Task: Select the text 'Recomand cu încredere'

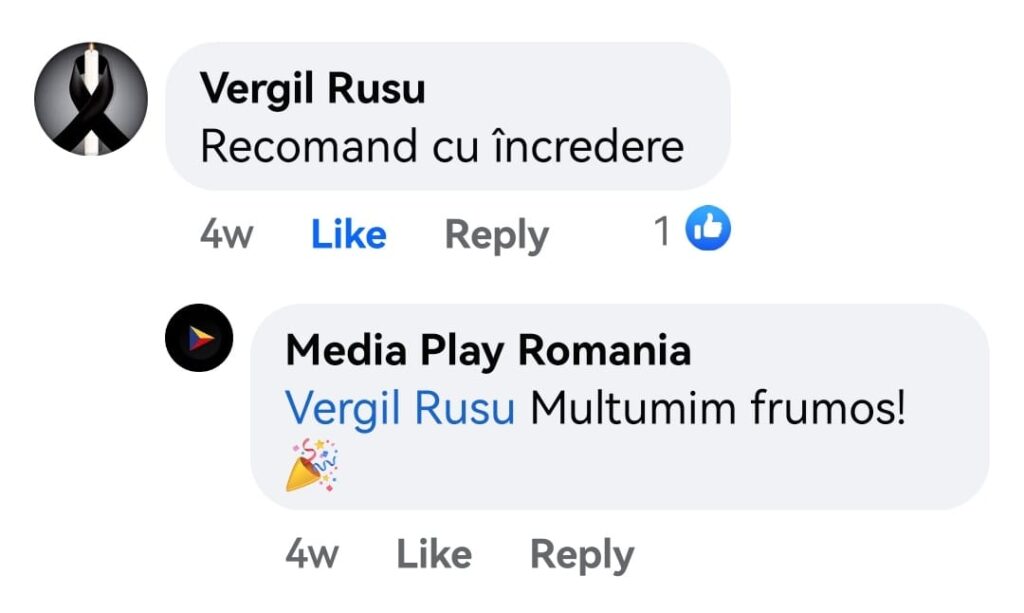Action: (442, 146)
